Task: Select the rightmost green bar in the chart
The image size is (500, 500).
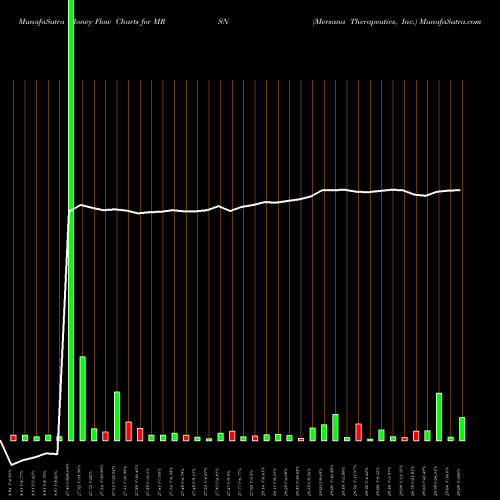Action: click(x=462, y=429)
